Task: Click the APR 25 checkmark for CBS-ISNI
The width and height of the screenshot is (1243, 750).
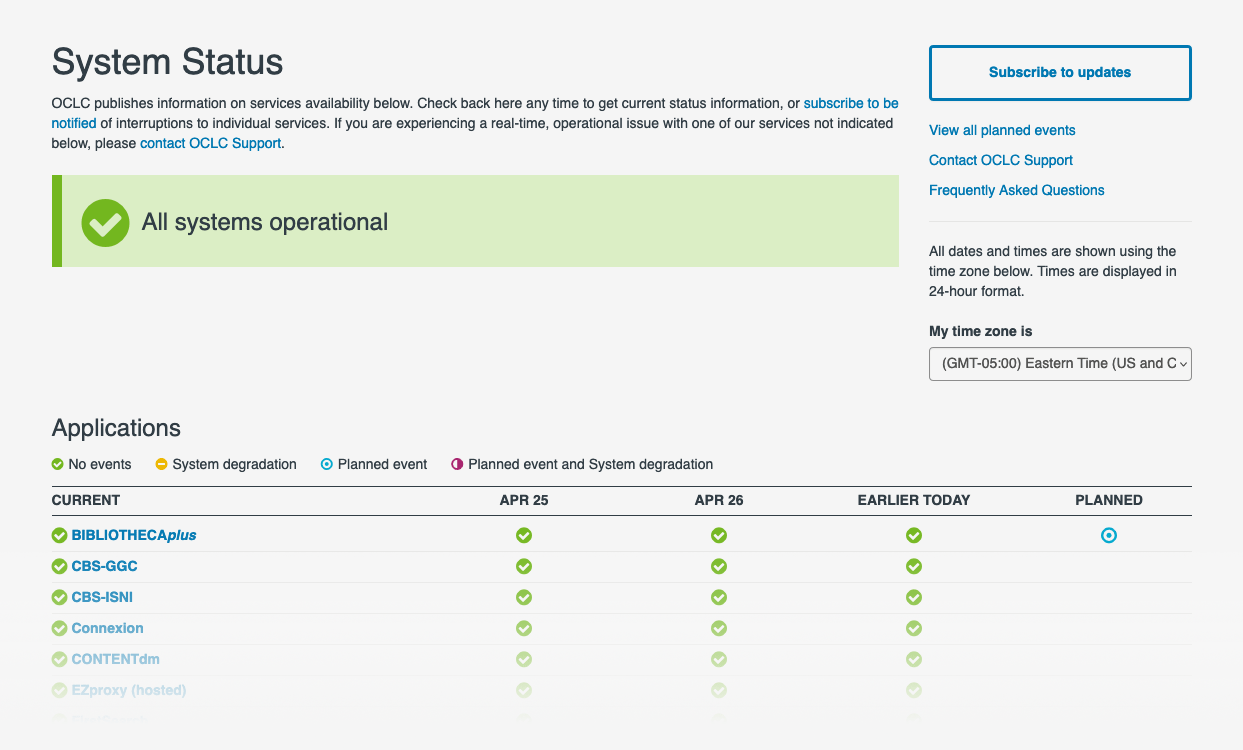Action: [x=524, y=597]
